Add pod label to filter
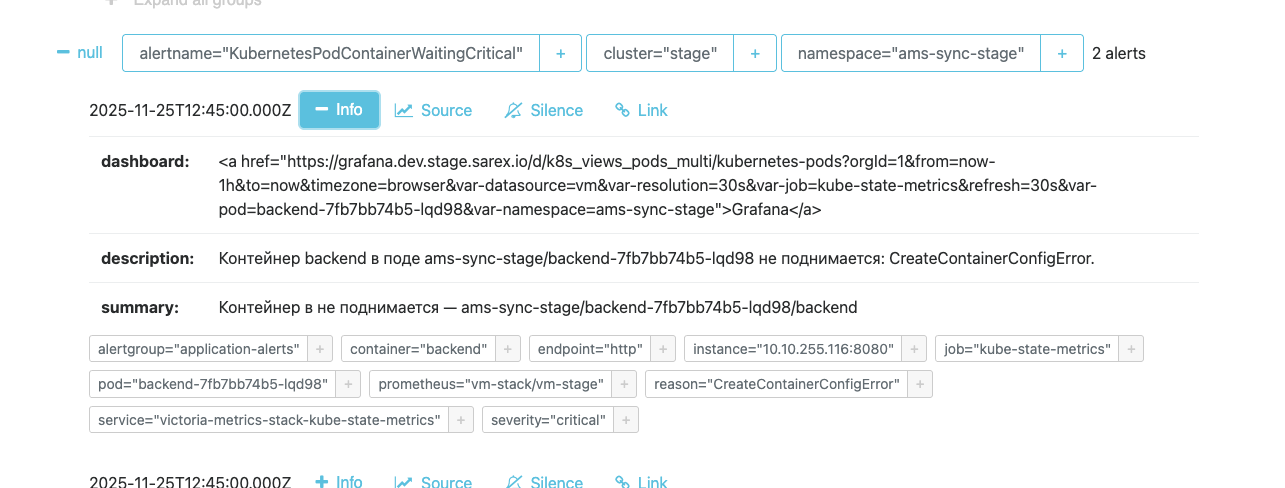 (348, 384)
